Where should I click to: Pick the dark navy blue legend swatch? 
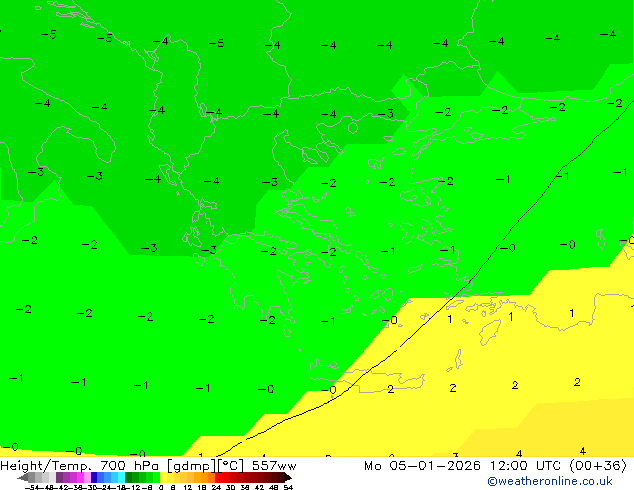pyautogui.click(x=94, y=477)
